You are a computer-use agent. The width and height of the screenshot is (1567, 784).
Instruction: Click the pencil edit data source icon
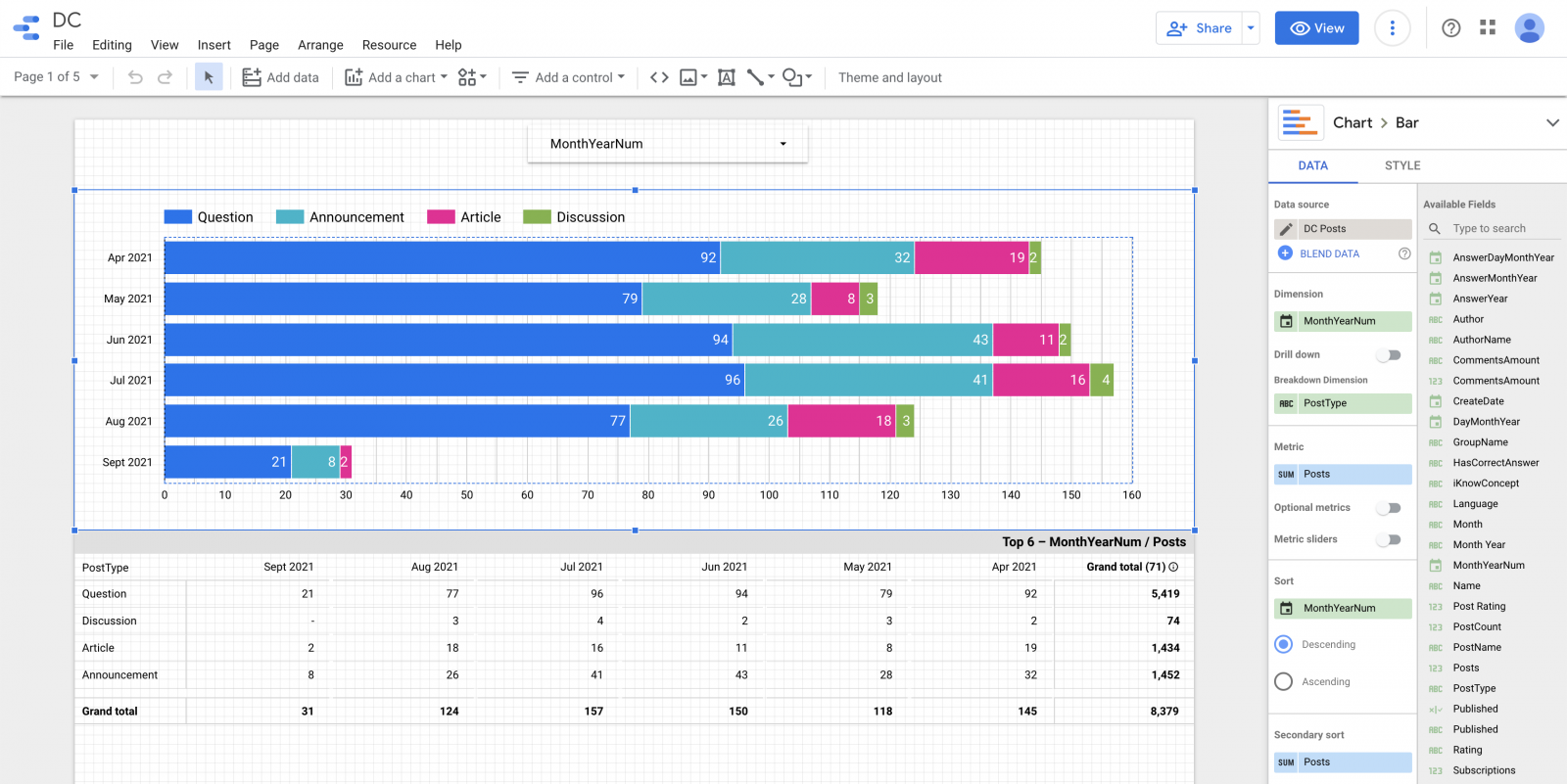[x=1286, y=229]
